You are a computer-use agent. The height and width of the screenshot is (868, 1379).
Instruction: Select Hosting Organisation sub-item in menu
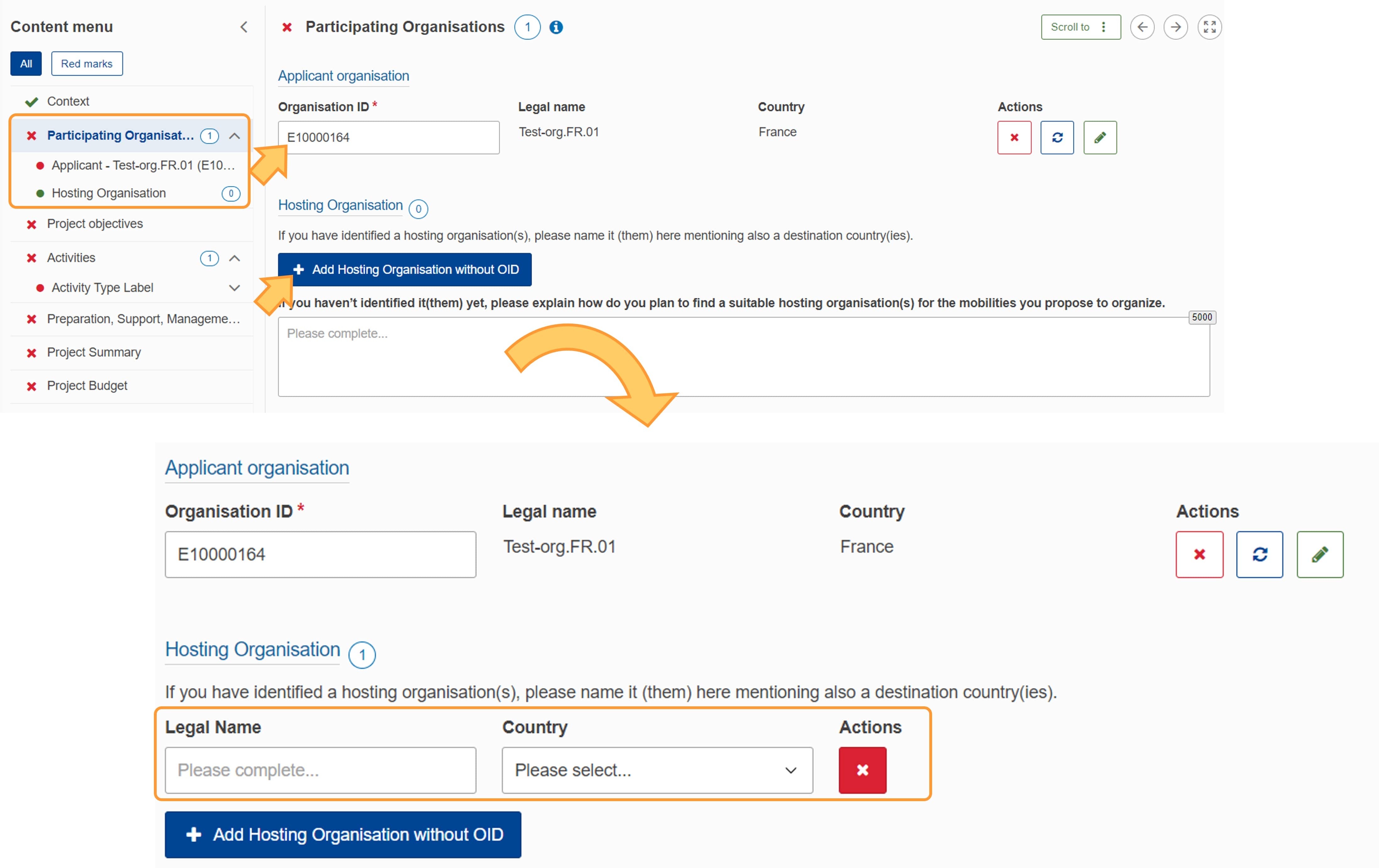tap(109, 193)
